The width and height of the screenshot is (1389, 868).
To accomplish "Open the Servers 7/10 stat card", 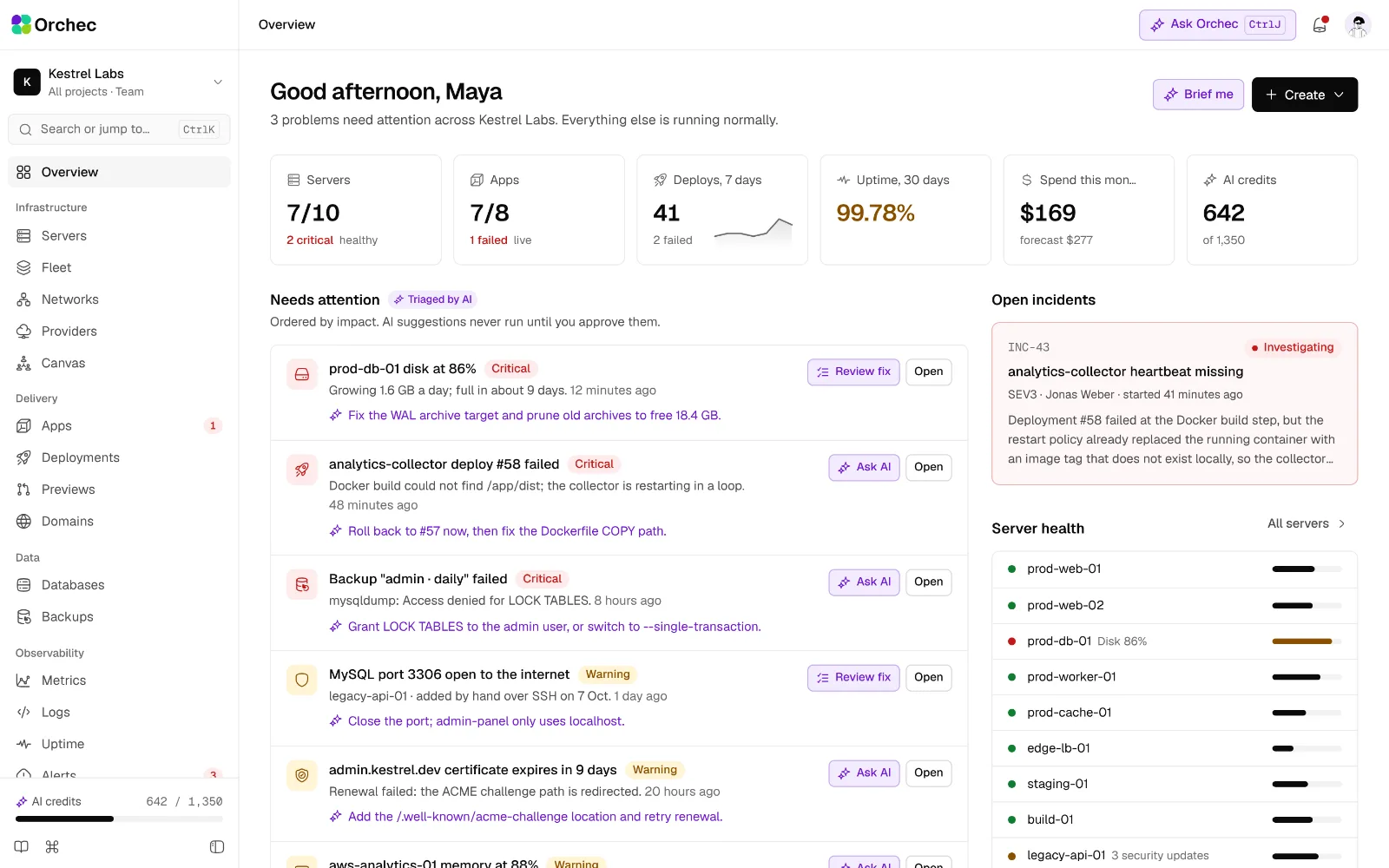I will 356,210.
